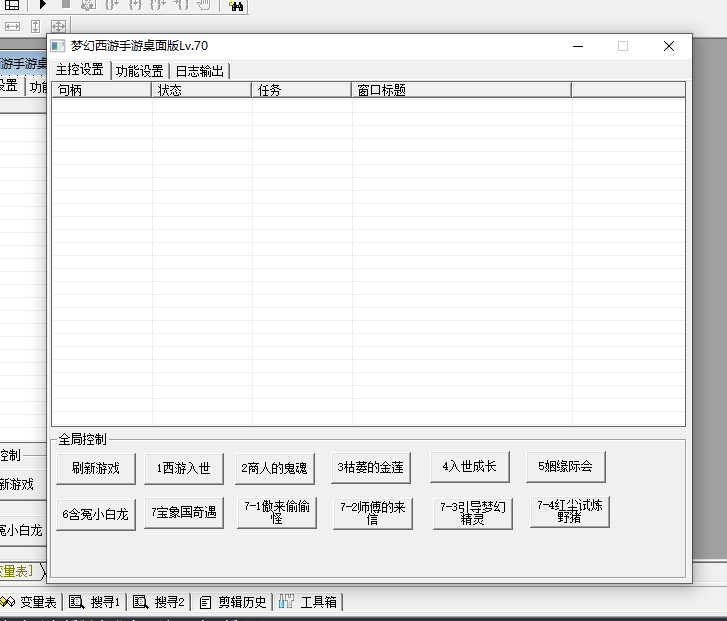Viewport: 727px width, 621px height.
Task: Click the 6含冤小白龙 button
Action: click(x=96, y=514)
